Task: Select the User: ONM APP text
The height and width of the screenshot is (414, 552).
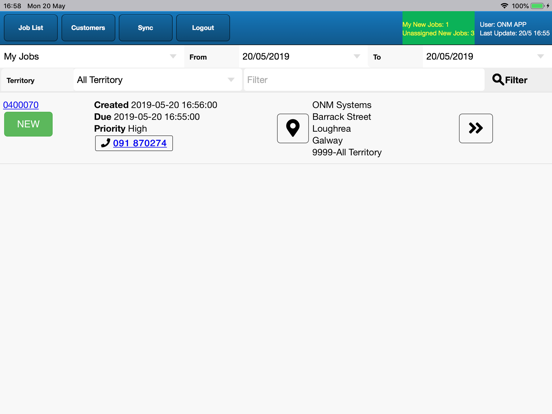Action: [503, 25]
